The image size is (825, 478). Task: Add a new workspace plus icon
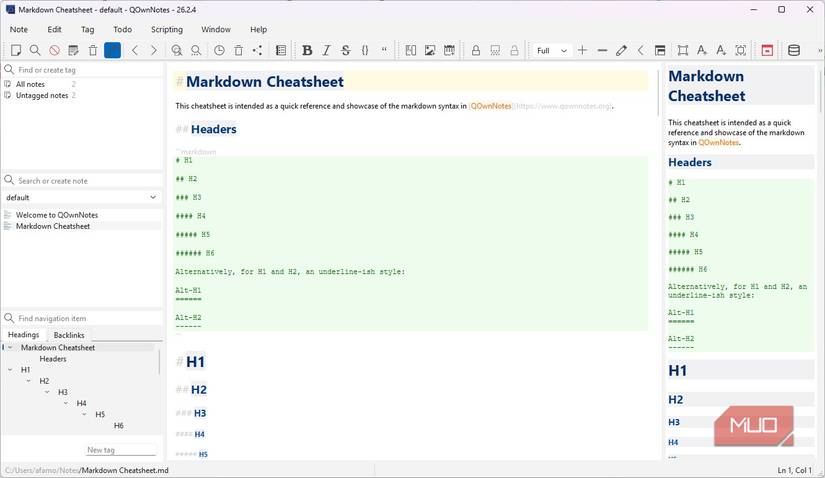[x=582, y=51]
